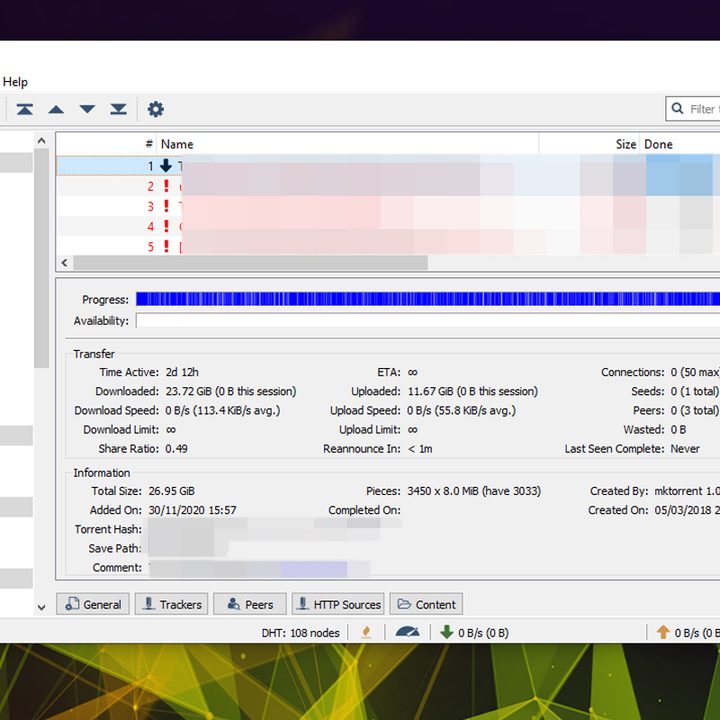This screenshot has height=720, width=720.
Task: Click Total Size value 26.95 GiB
Action: pos(171,491)
